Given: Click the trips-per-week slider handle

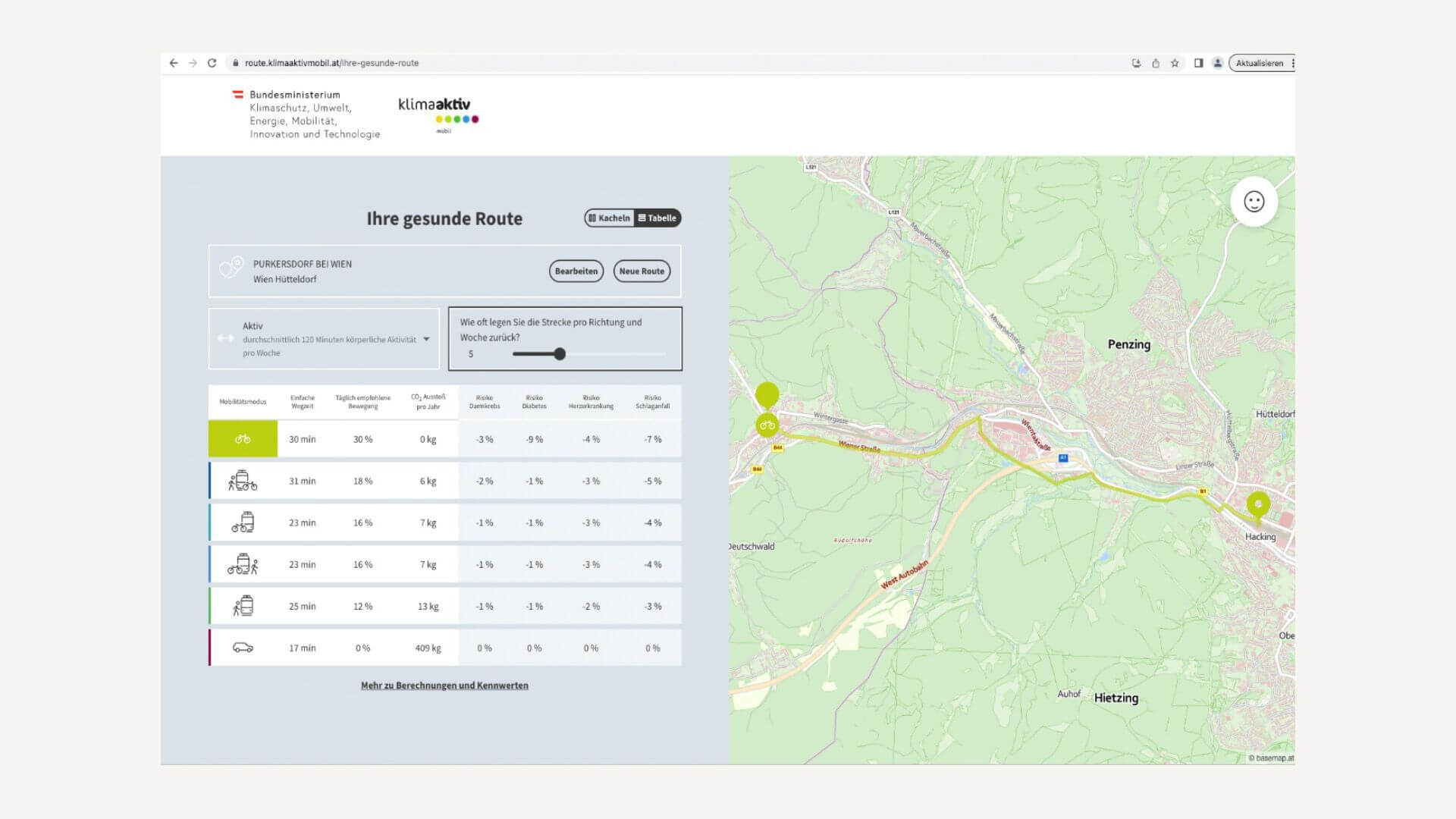Looking at the screenshot, I should click(560, 354).
